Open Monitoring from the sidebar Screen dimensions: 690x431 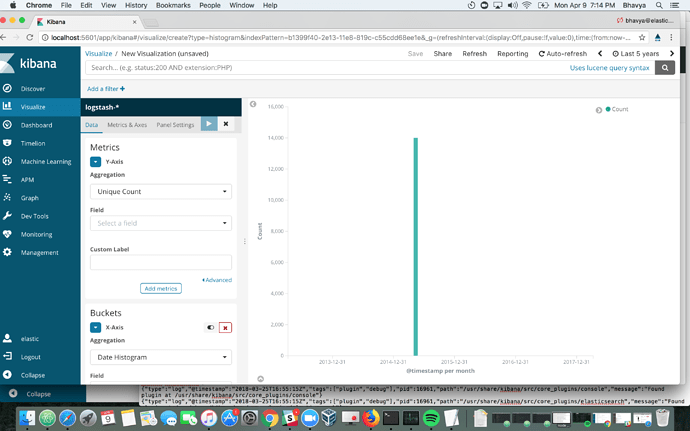(36, 234)
